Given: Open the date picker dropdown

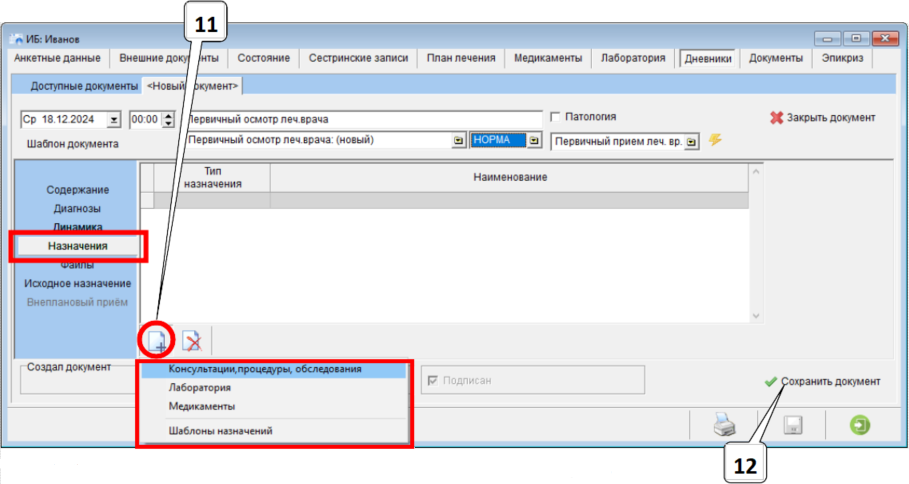Looking at the screenshot, I should 114,119.
